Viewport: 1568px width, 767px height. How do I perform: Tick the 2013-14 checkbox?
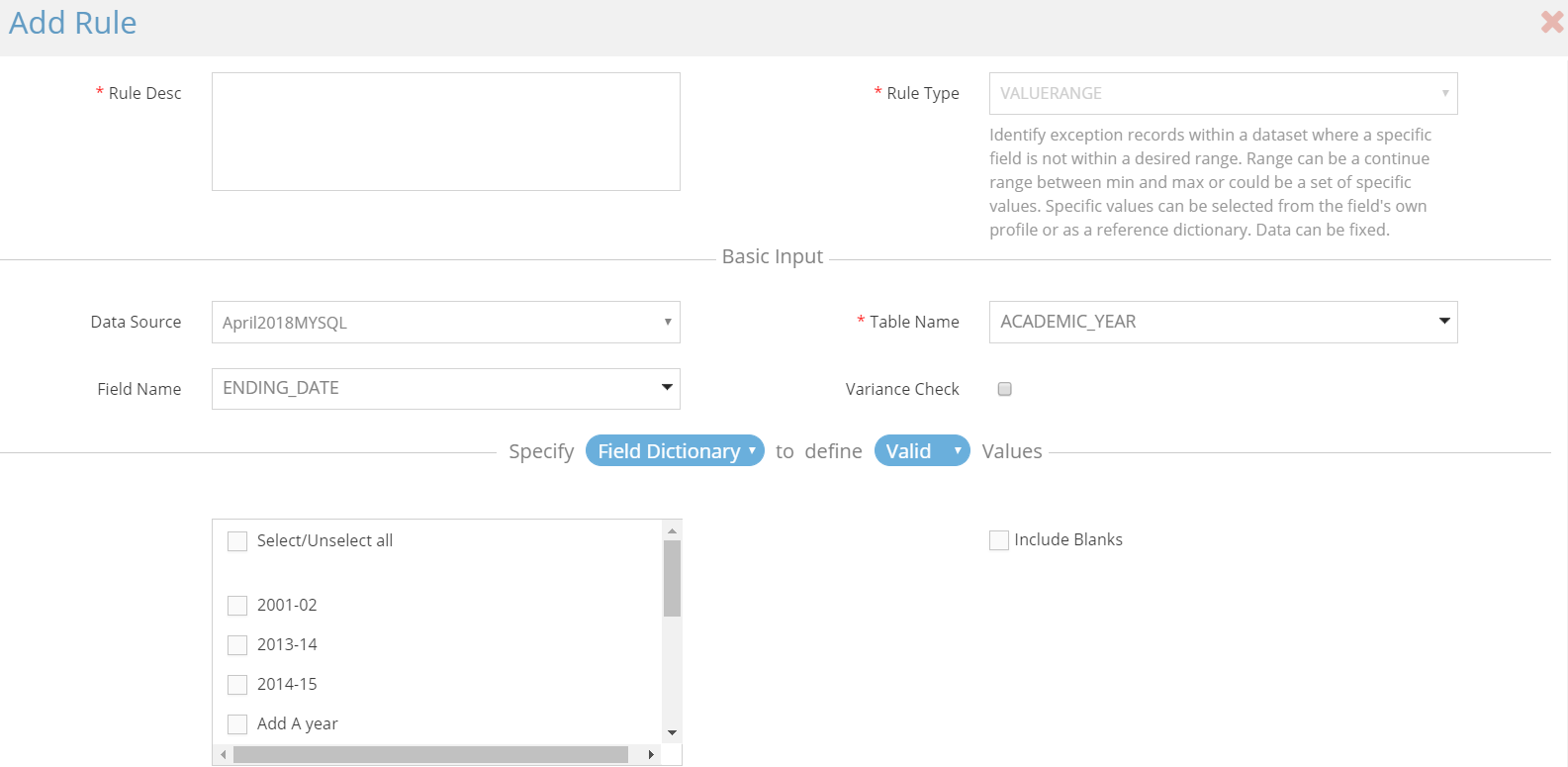tap(237, 645)
